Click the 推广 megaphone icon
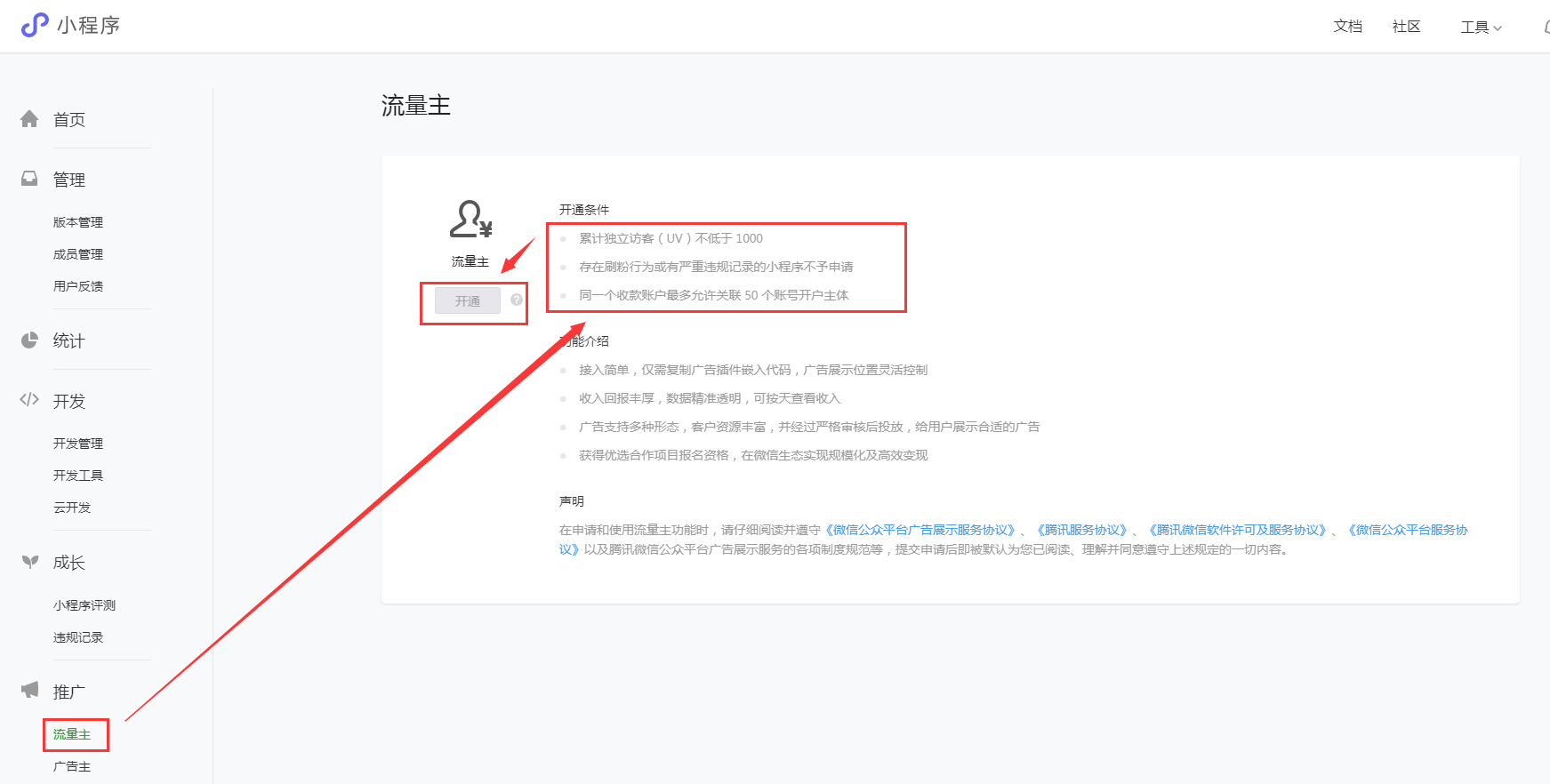1550x784 pixels. pyautogui.click(x=30, y=690)
